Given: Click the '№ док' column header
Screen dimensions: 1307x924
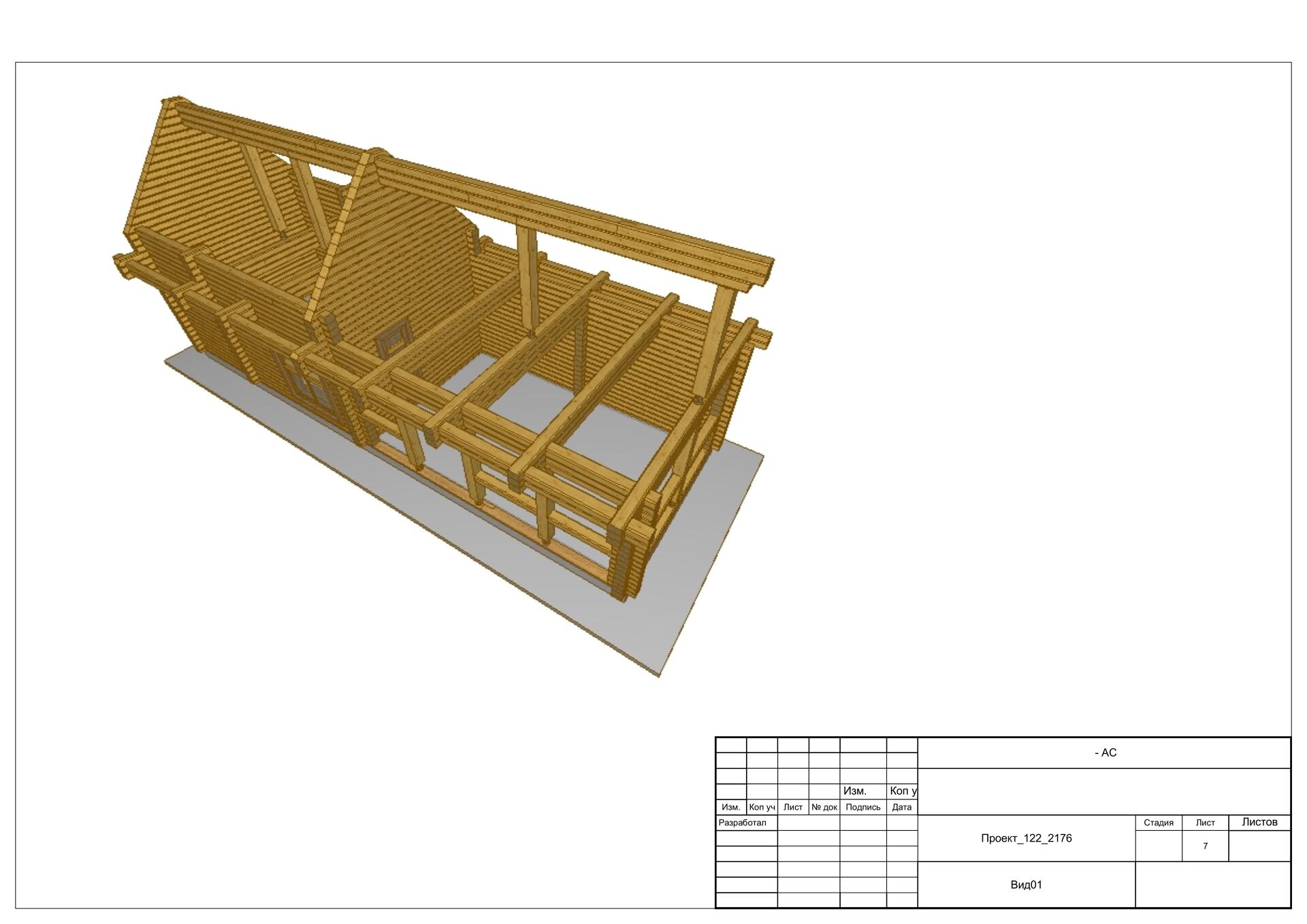Looking at the screenshot, I should [824, 807].
